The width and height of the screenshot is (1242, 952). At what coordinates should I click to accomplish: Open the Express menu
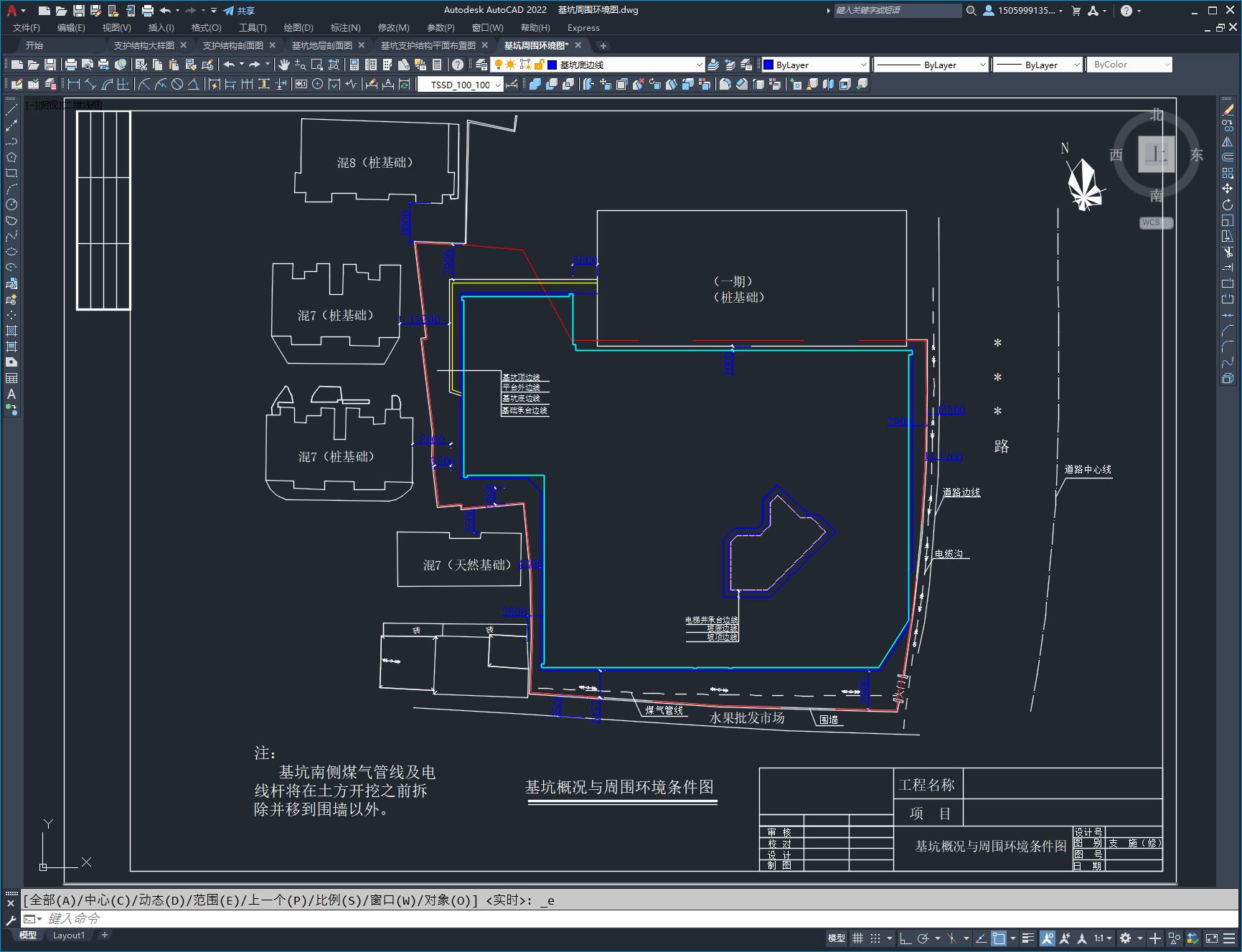(583, 28)
